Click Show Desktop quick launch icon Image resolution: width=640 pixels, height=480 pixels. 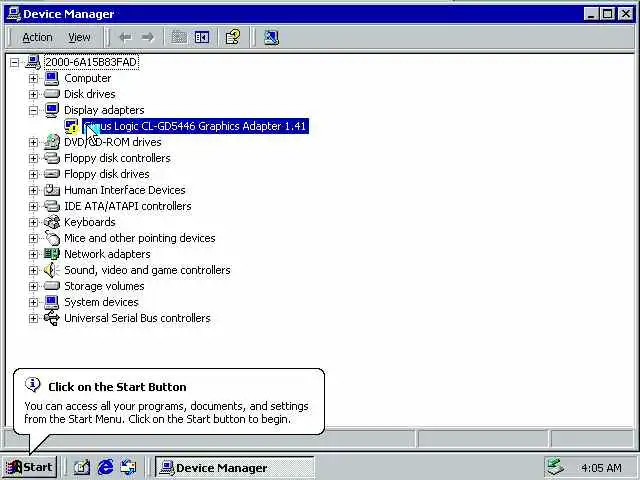[x=82, y=467]
